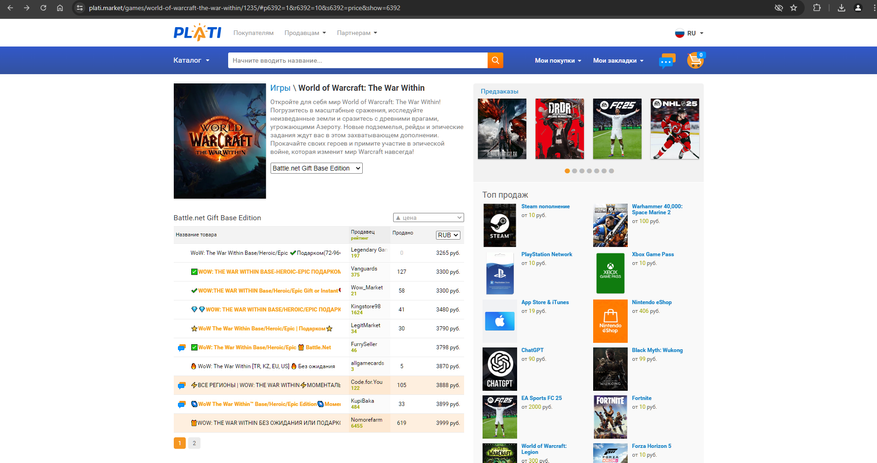Open the Nomorefarm offer row at 3999 руб.
877x463 pixels.
[319, 423]
